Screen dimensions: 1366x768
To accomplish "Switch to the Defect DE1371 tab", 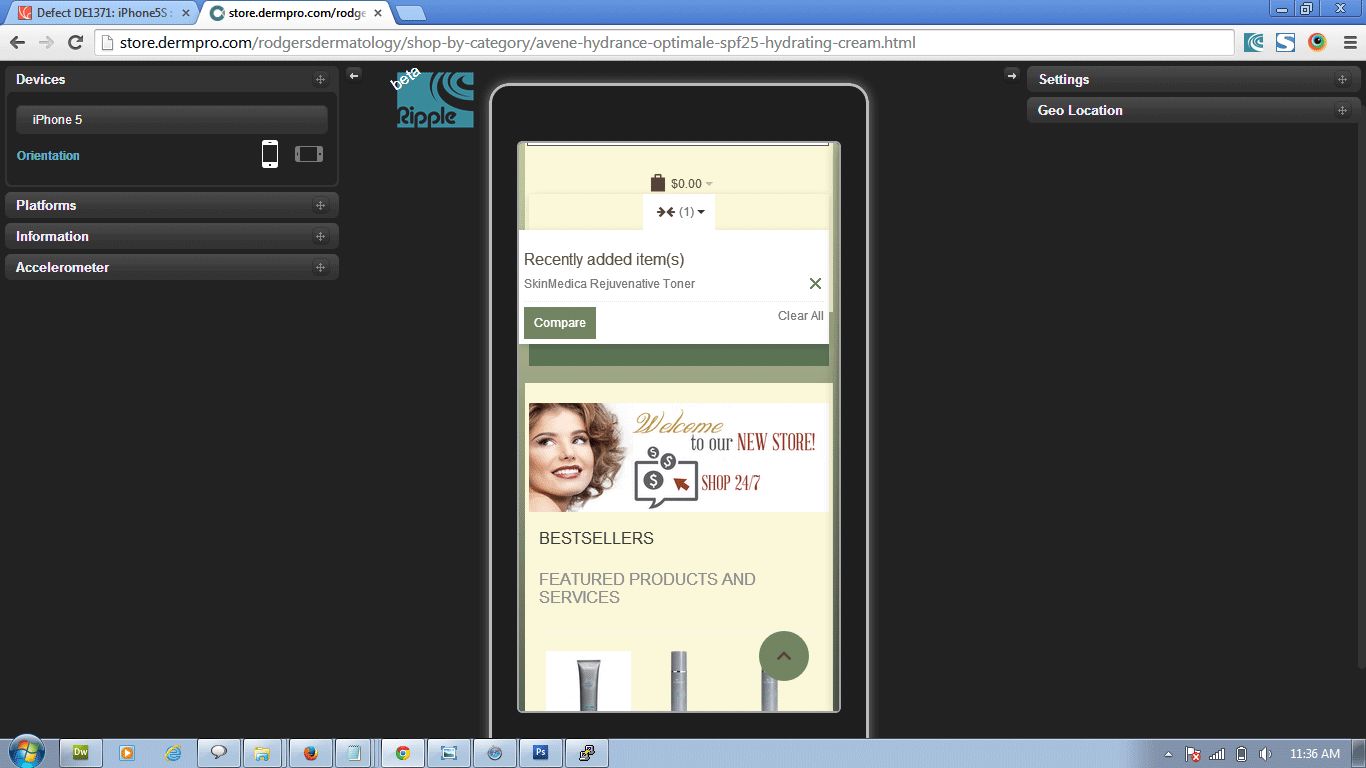I will (x=103, y=13).
